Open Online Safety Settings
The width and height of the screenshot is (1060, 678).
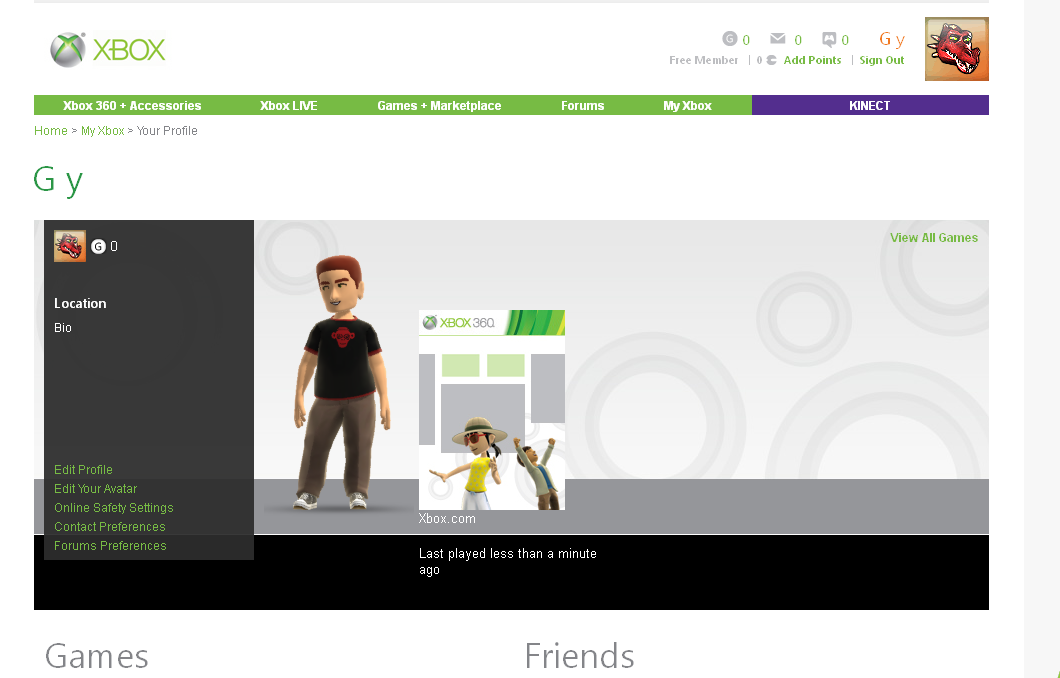[114, 508]
